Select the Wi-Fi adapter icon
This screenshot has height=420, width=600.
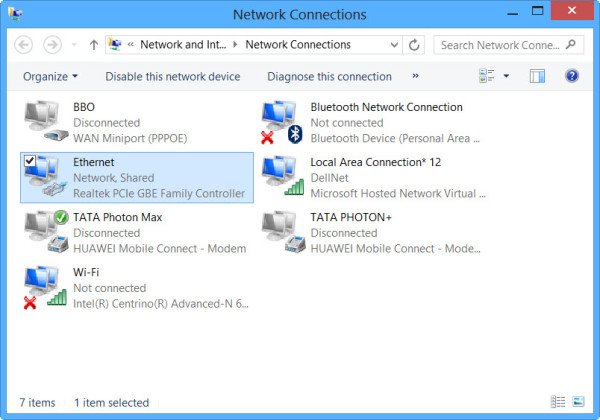tap(44, 287)
